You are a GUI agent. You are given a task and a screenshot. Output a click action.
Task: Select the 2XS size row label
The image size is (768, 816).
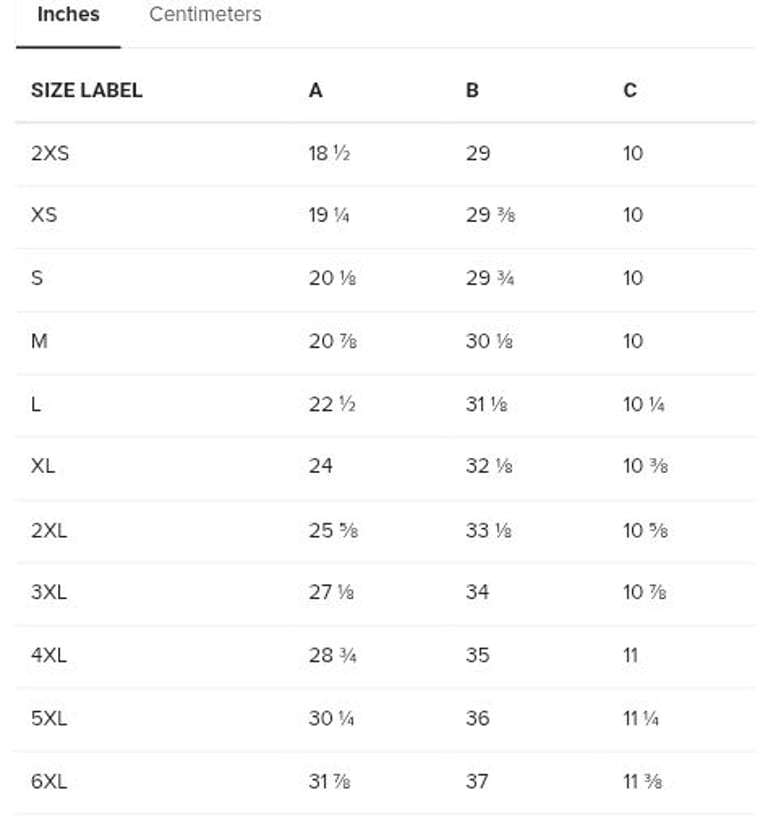(50, 153)
